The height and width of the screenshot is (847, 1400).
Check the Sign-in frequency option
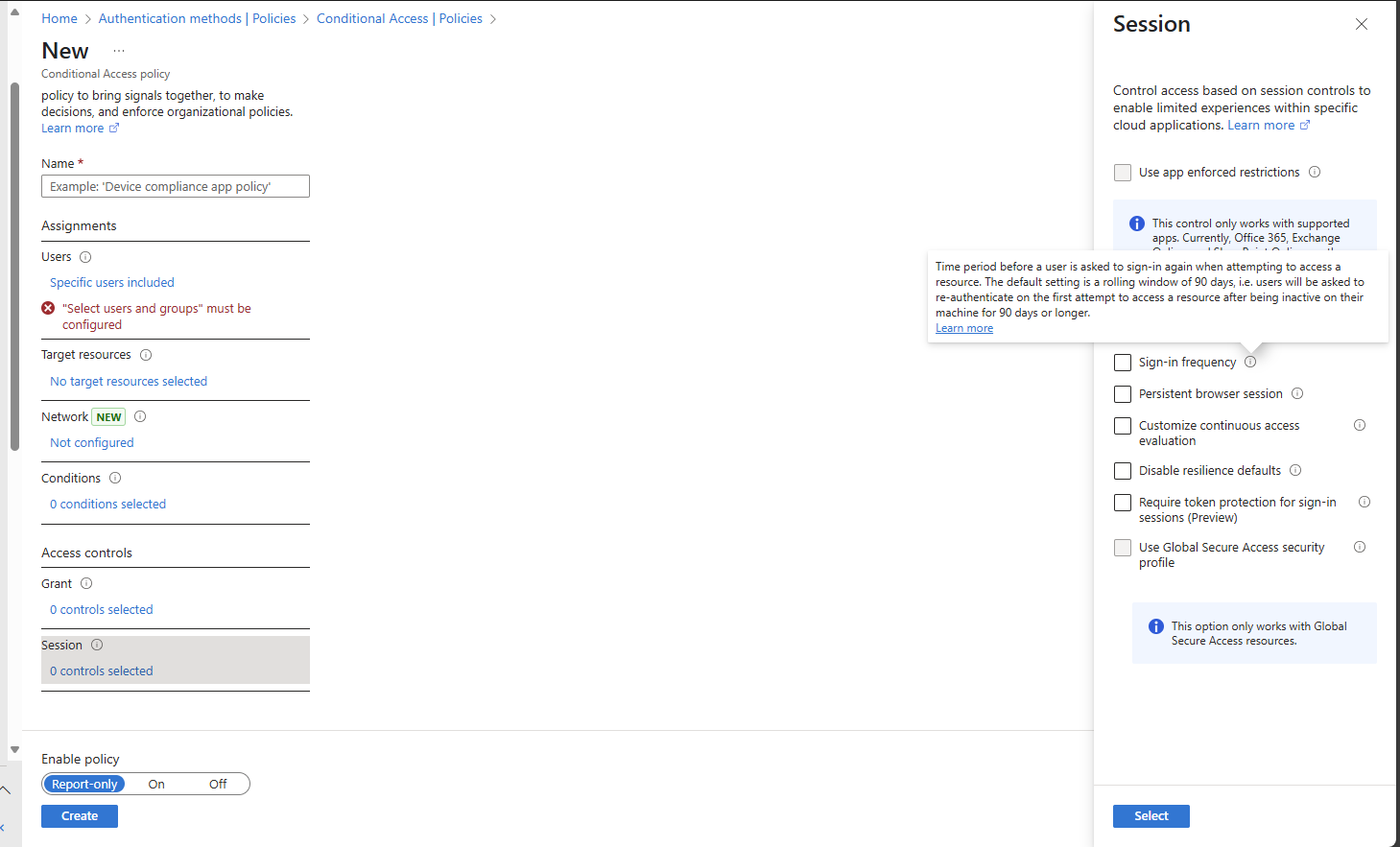(1123, 362)
